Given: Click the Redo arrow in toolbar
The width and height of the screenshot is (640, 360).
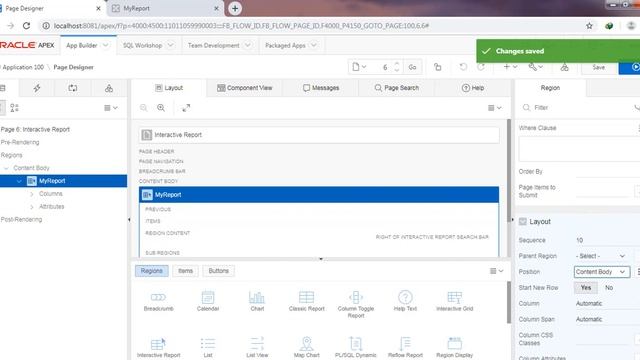Looking at the screenshot, I should click(481, 67).
